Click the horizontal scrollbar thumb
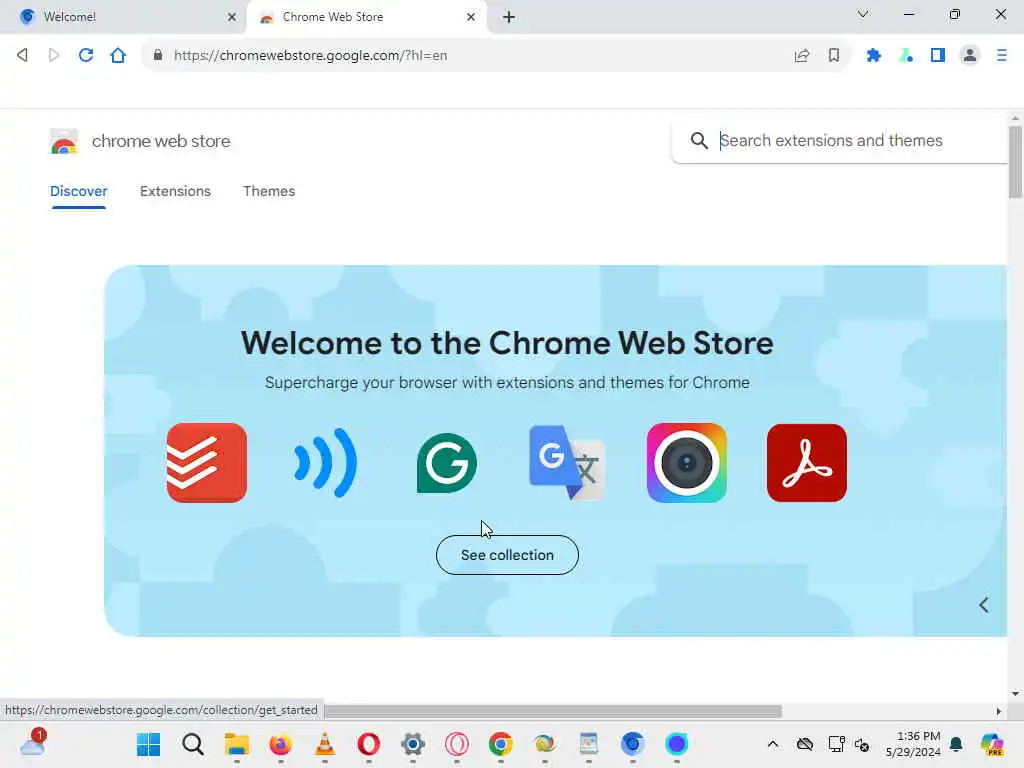 pos(552,711)
